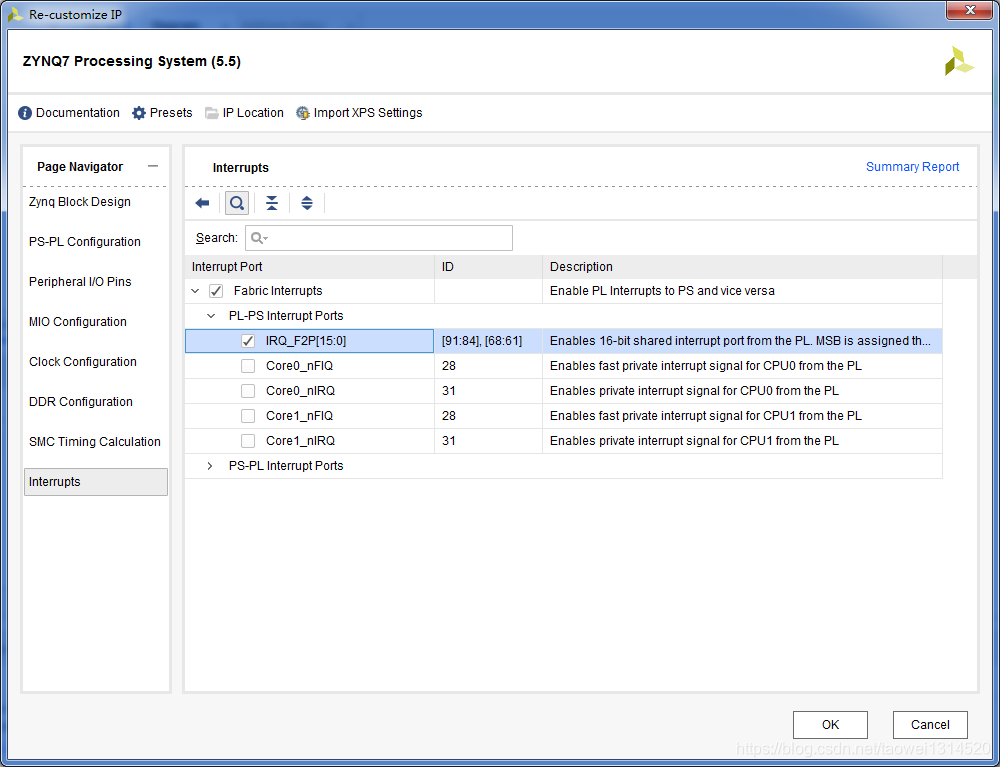Collapse the Fabric Interrupts tree node

(x=195, y=291)
